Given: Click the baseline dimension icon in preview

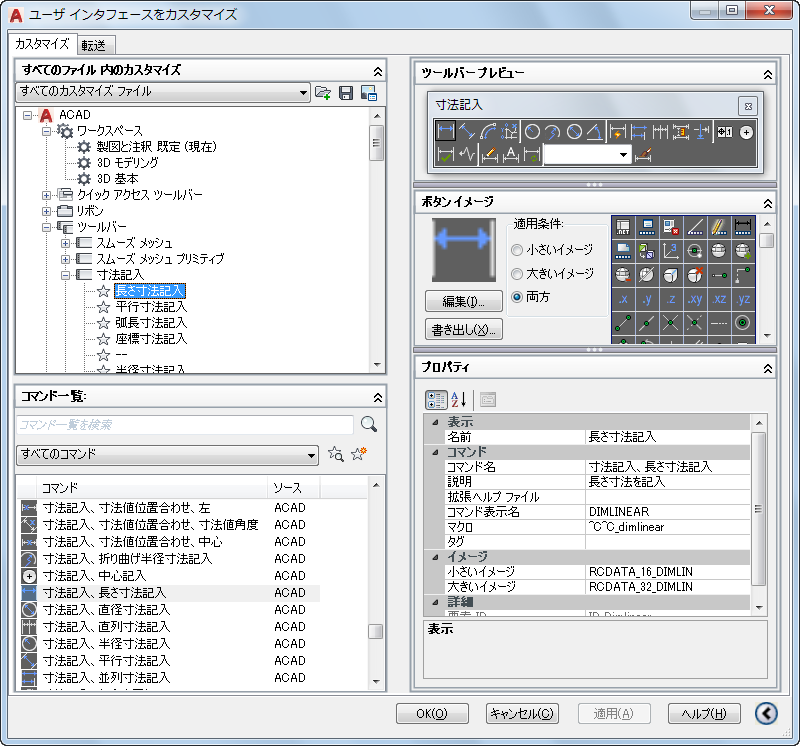Looking at the screenshot, I should [638, 133].
